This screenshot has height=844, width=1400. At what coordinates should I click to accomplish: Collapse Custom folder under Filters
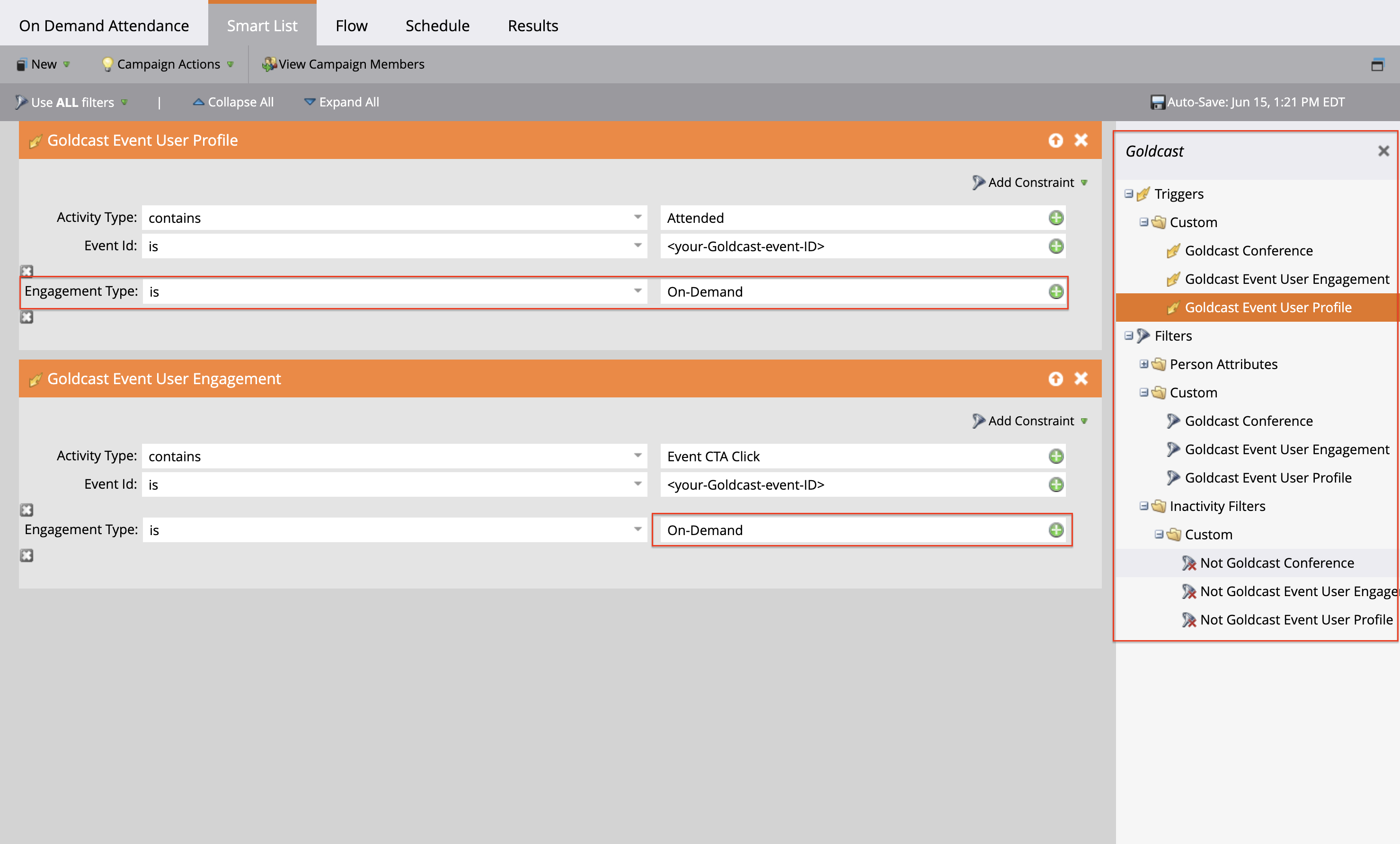click(x=1144, y=393)
